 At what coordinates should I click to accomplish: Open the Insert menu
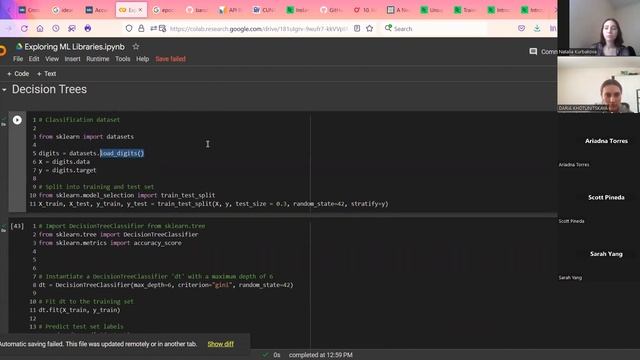coord(72,59)
